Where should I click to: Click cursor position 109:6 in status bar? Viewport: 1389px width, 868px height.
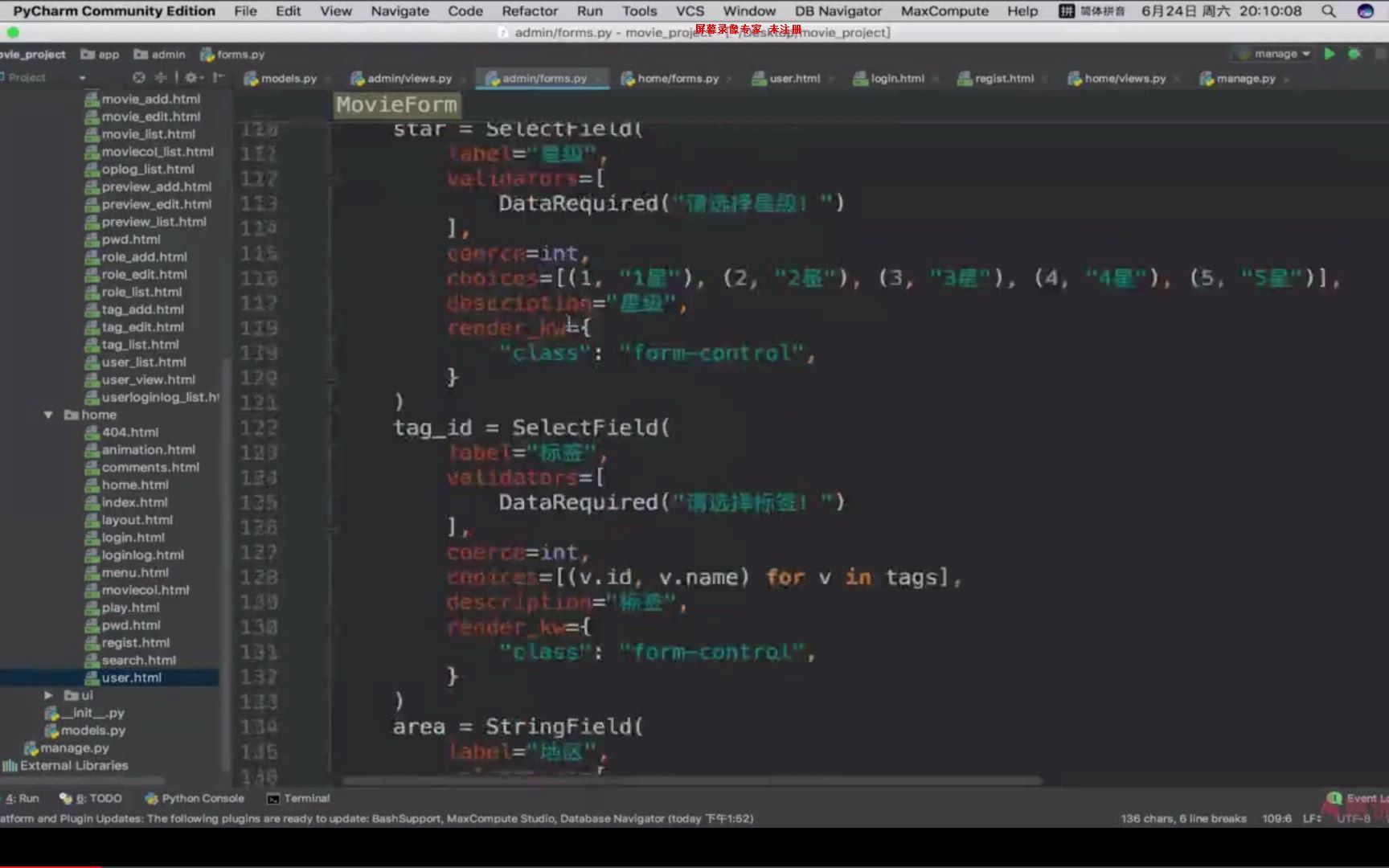[x=1276, y=818]
